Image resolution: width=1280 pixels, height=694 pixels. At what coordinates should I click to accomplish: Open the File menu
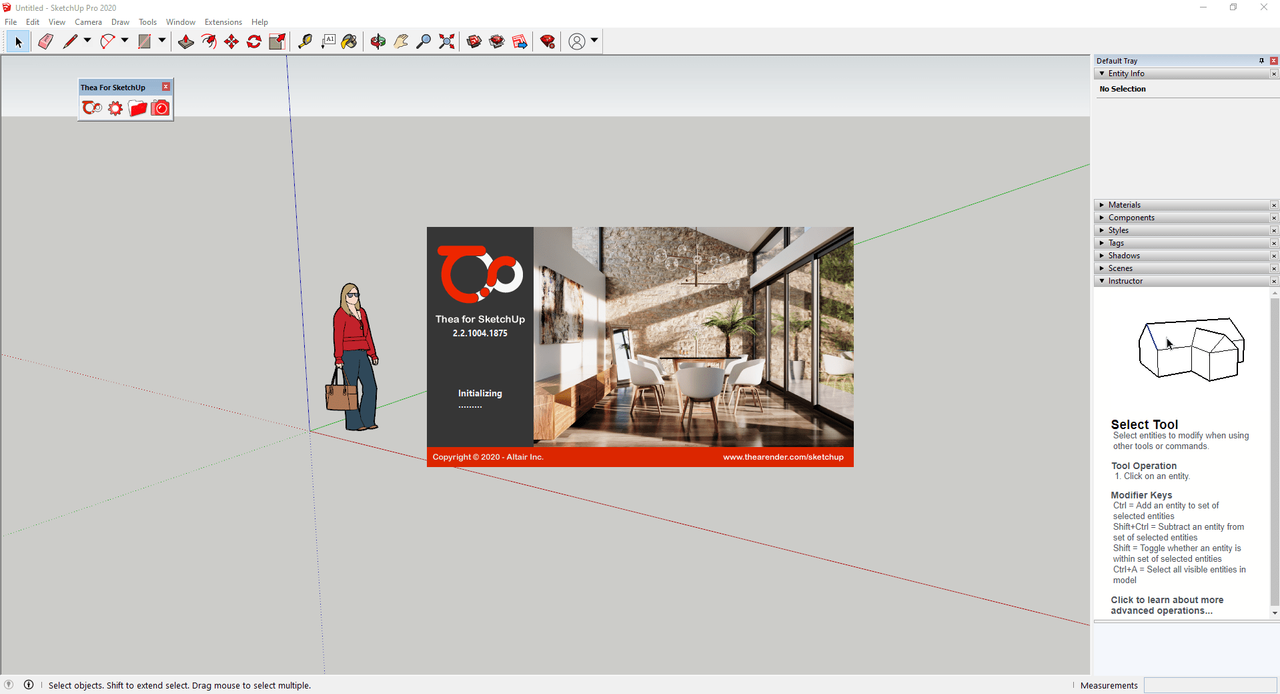click(10, 22)
